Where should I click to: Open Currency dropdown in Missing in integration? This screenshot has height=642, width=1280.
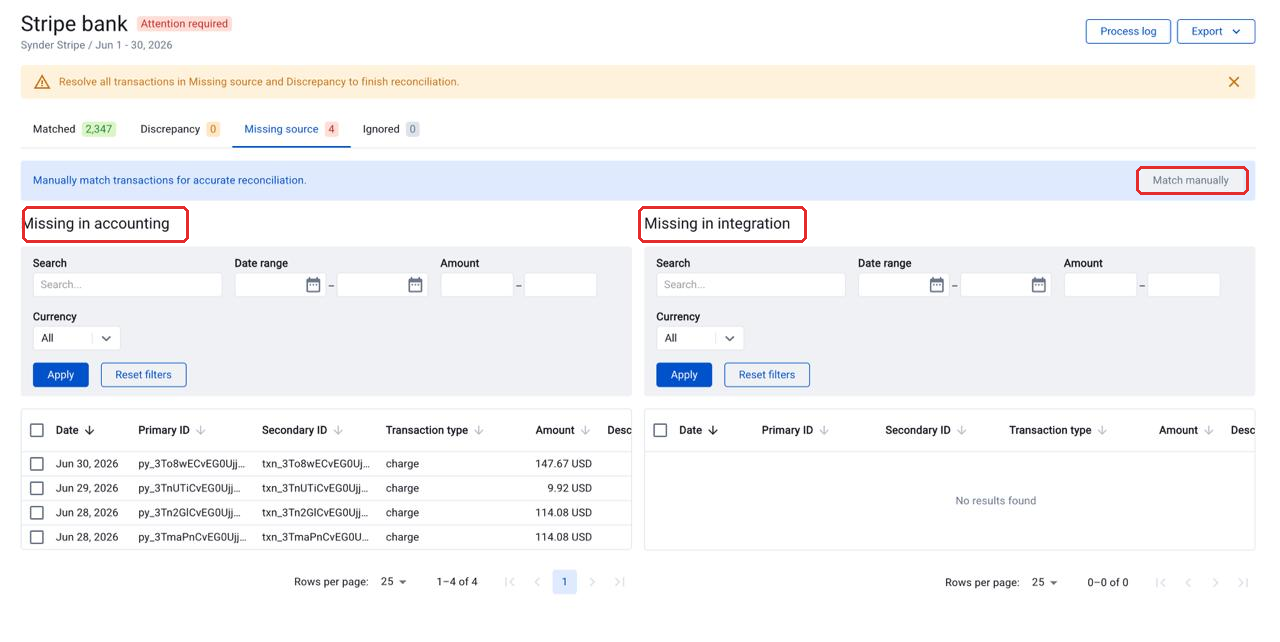700,338
